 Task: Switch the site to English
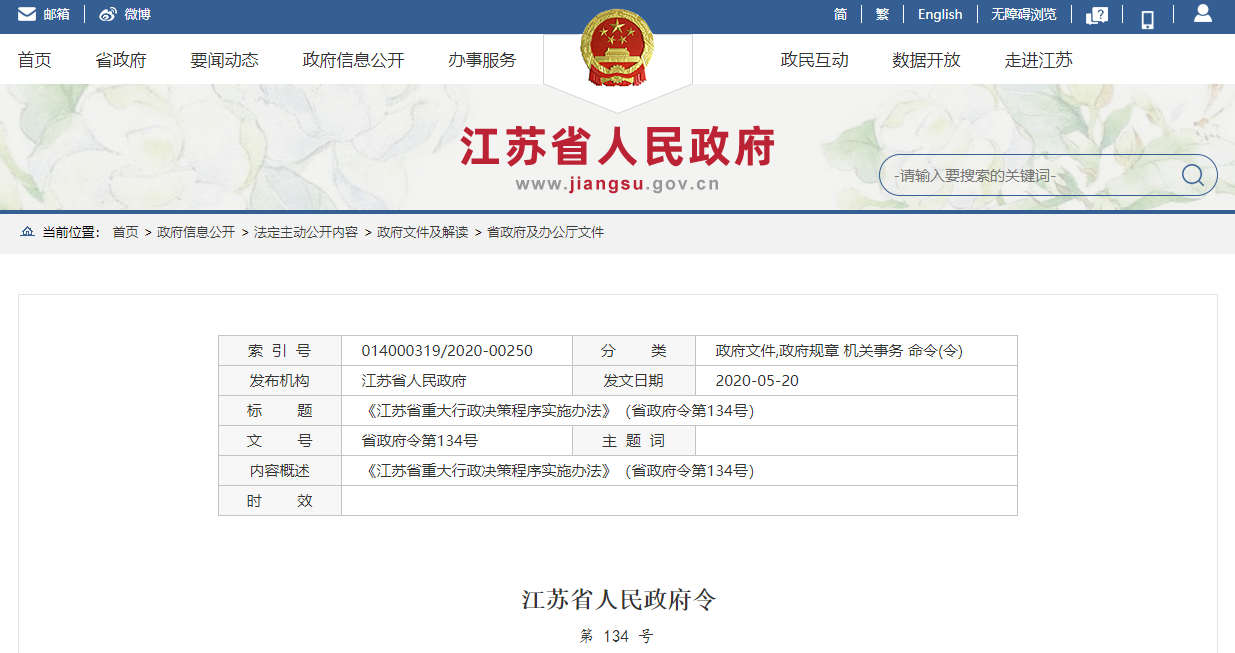(940, 14)
